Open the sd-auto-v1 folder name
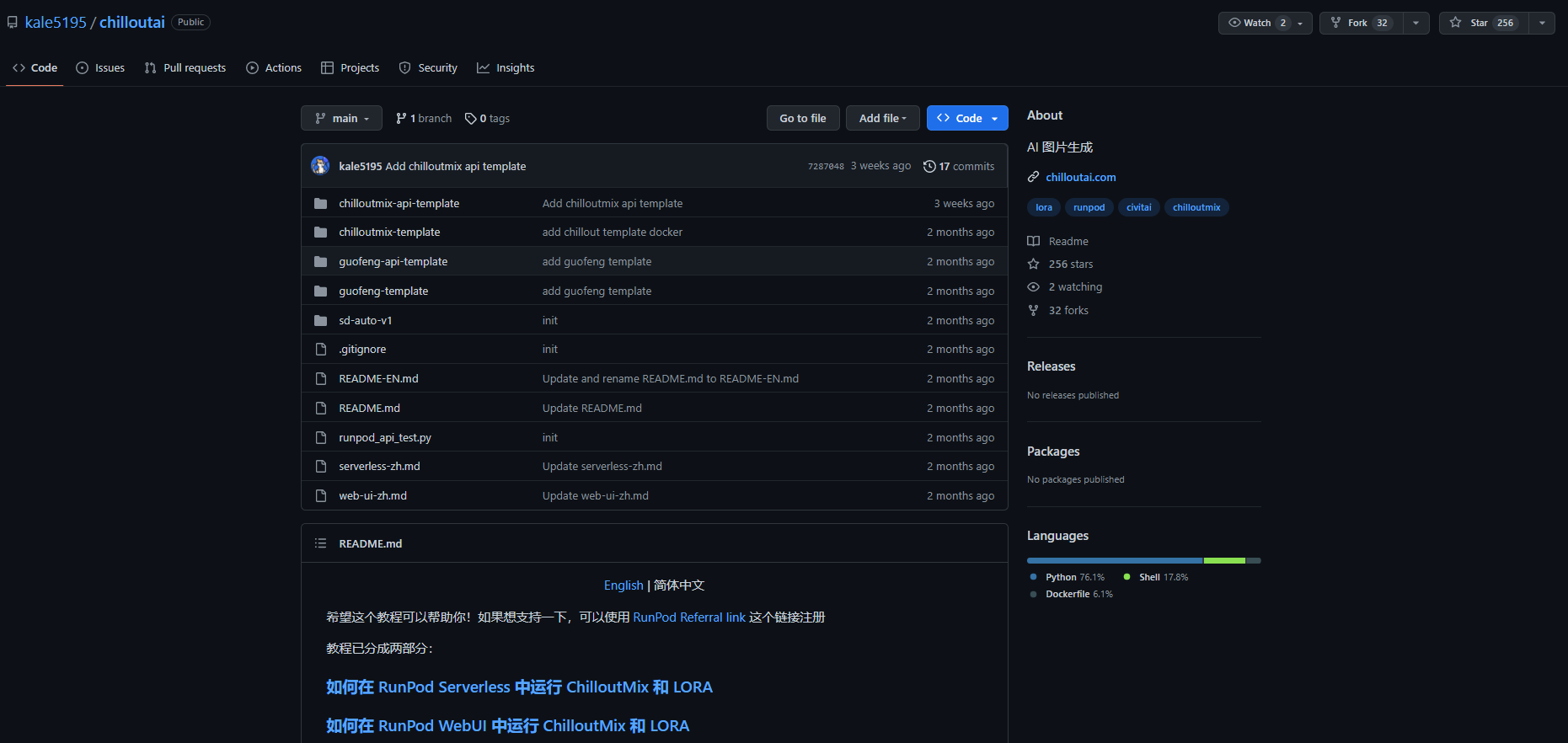 tap(366, 320)
